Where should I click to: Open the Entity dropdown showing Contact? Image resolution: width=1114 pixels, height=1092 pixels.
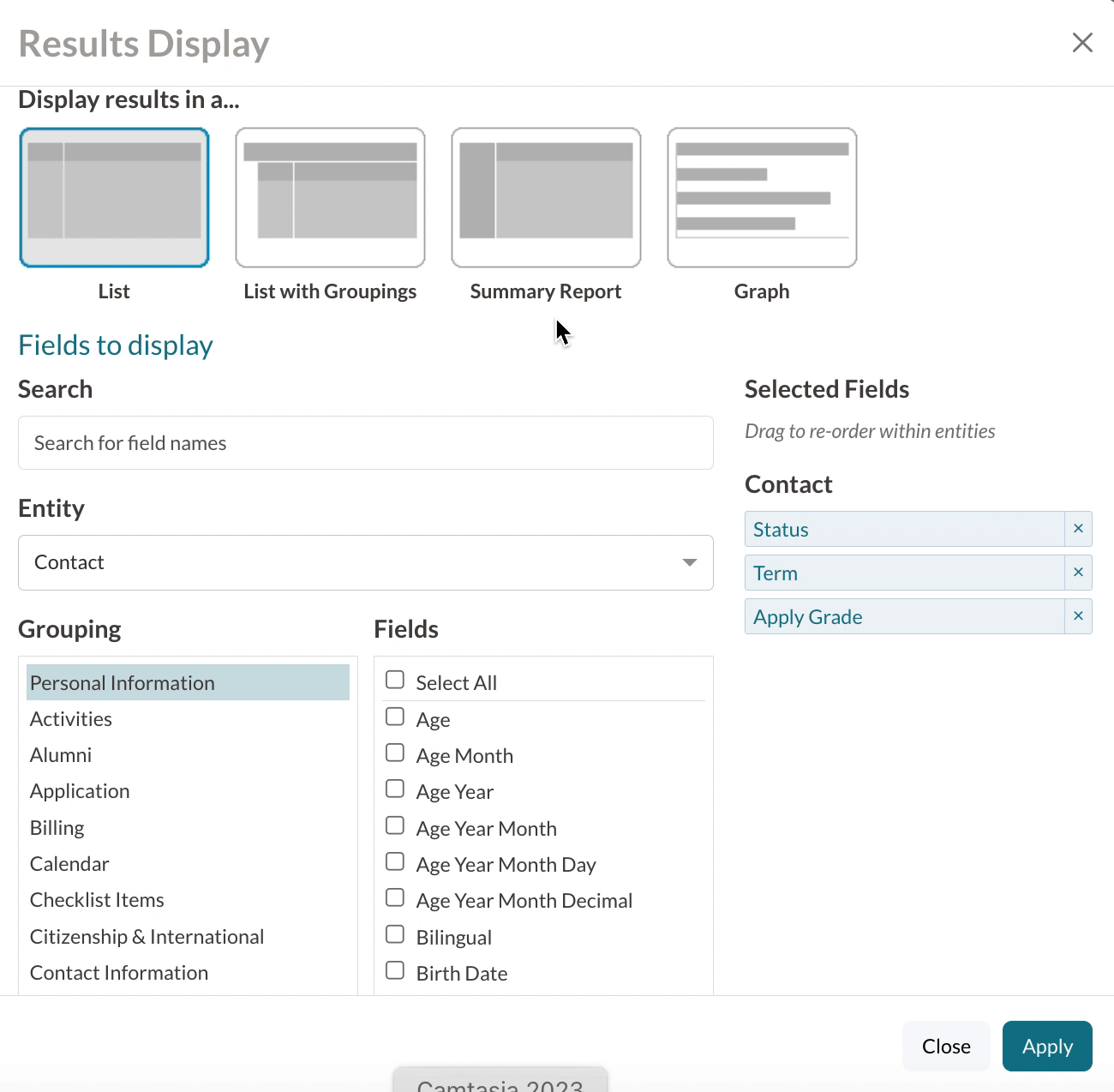pos(365,562)
